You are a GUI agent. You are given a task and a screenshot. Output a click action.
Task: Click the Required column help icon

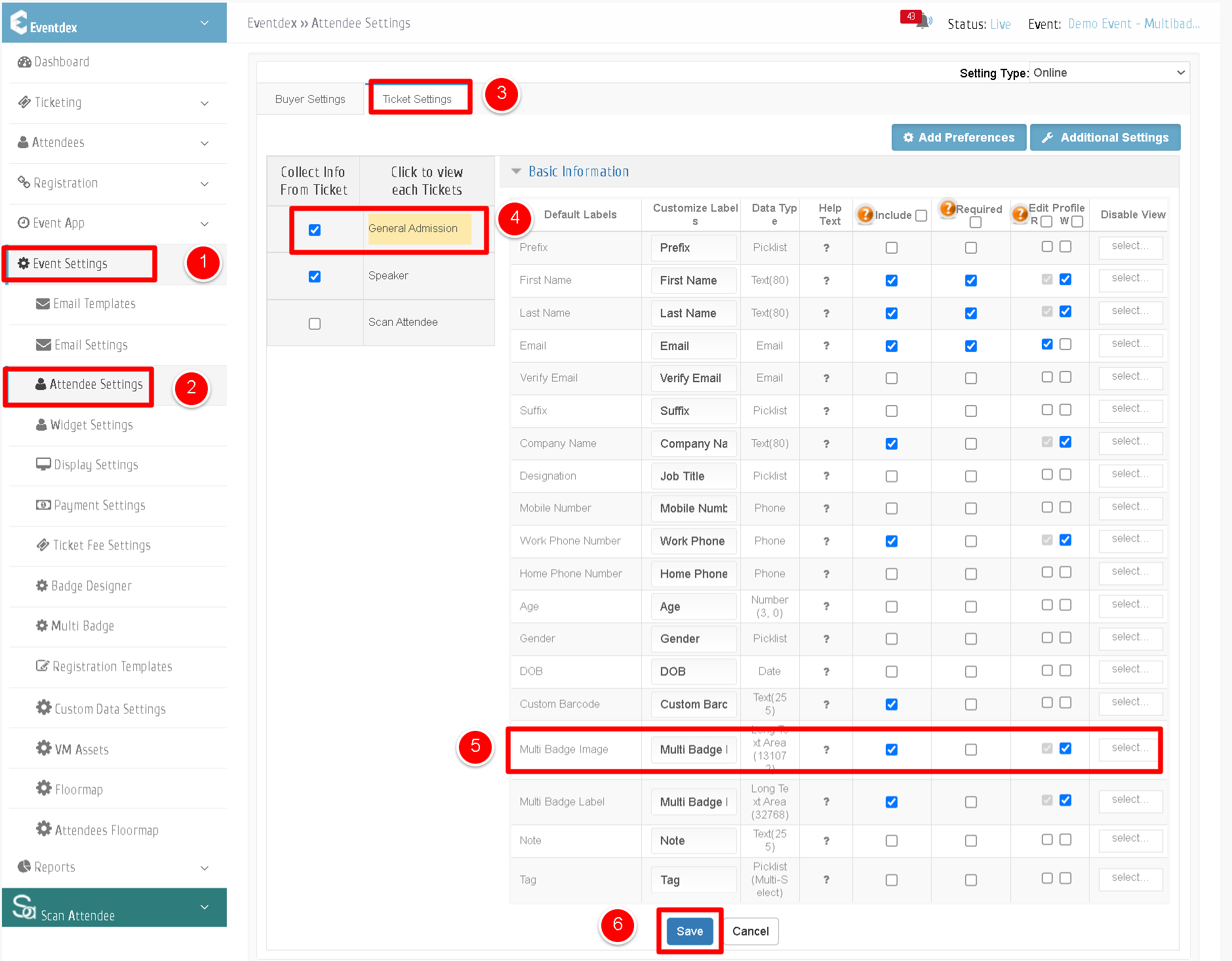[x=947, y=208]
